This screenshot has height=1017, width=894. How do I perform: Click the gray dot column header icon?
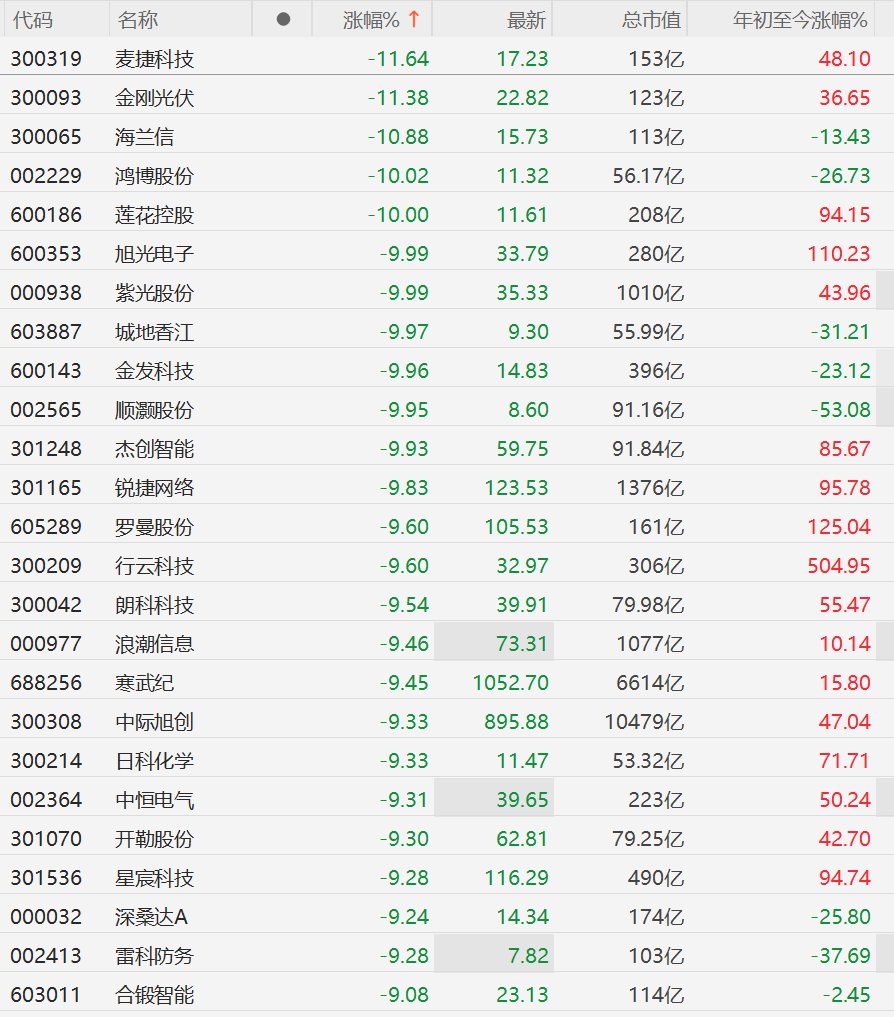(x=283, y=19)
